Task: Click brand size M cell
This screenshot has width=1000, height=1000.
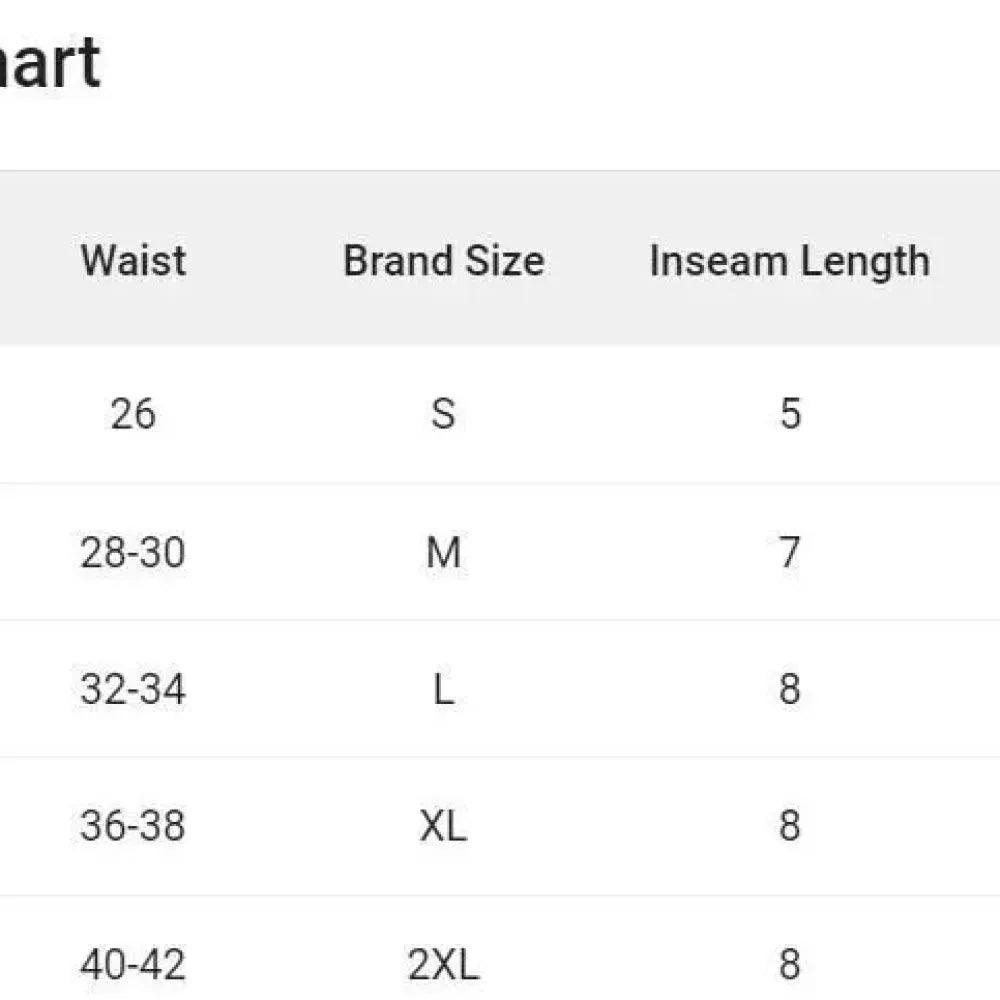Action: (x=443, y=552)
